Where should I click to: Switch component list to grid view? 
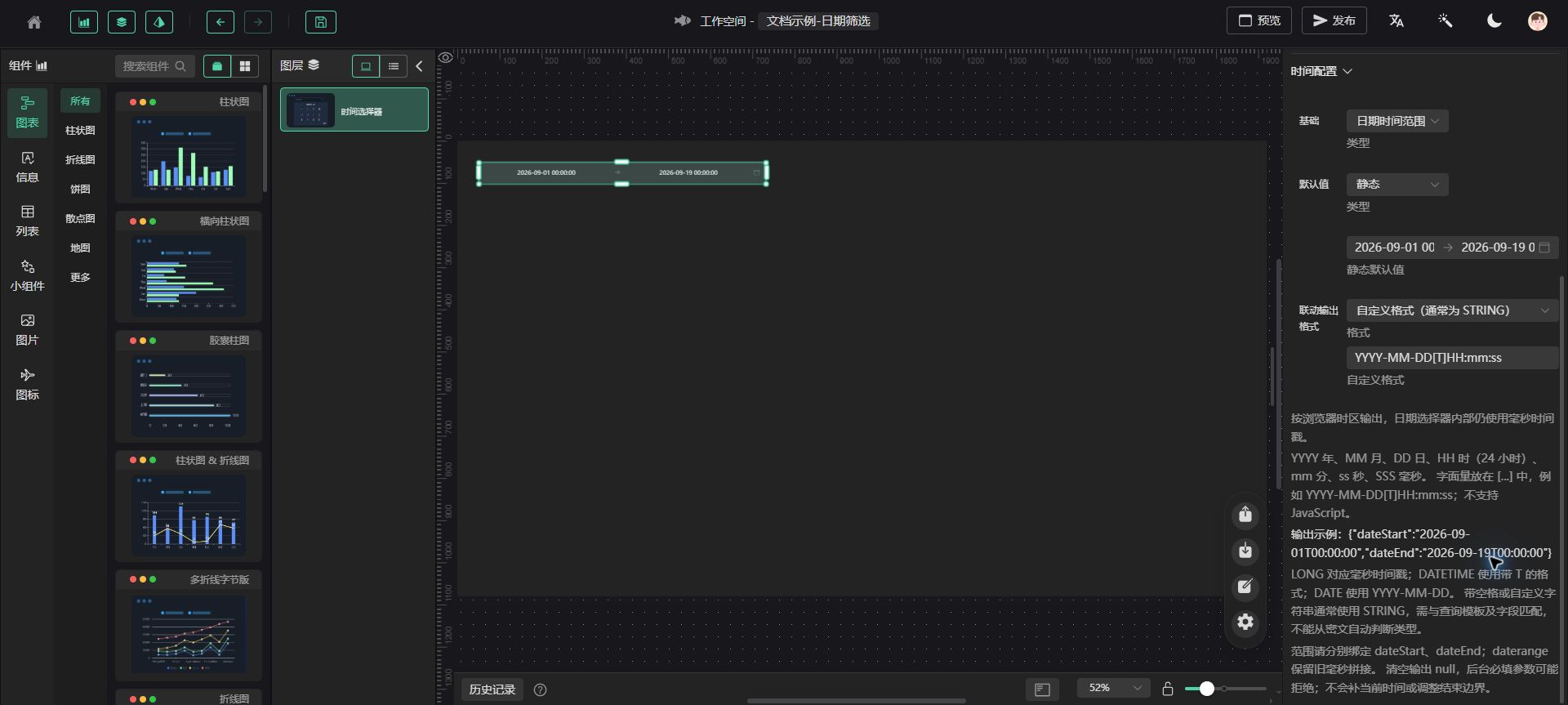(245, 66)
